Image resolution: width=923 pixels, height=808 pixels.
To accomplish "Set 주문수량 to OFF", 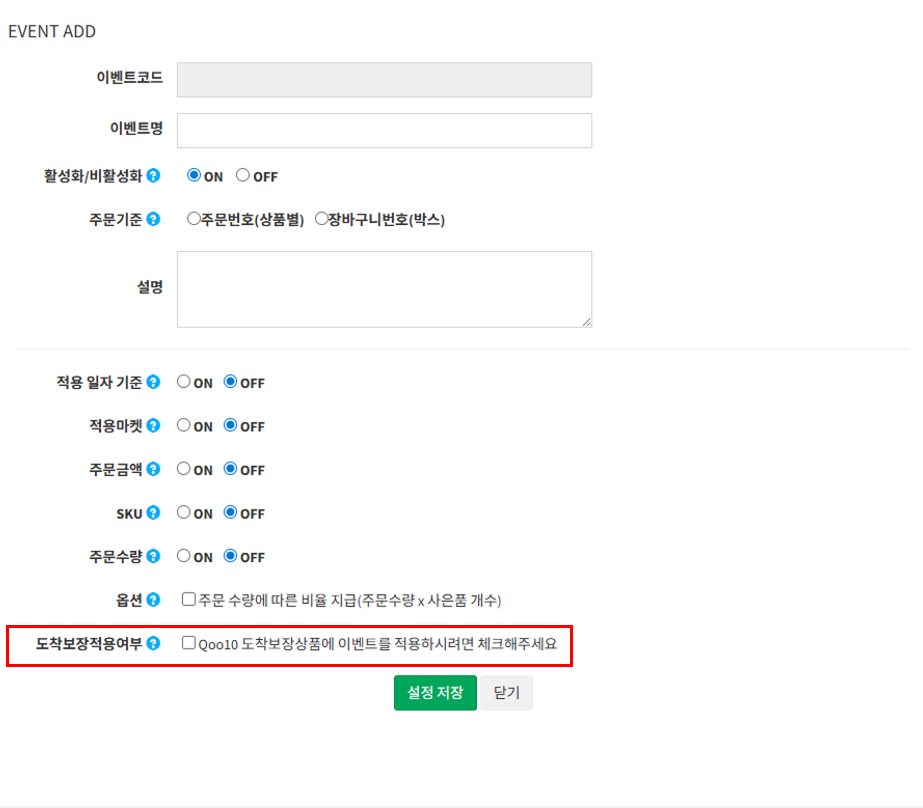I will coord(230,556).
